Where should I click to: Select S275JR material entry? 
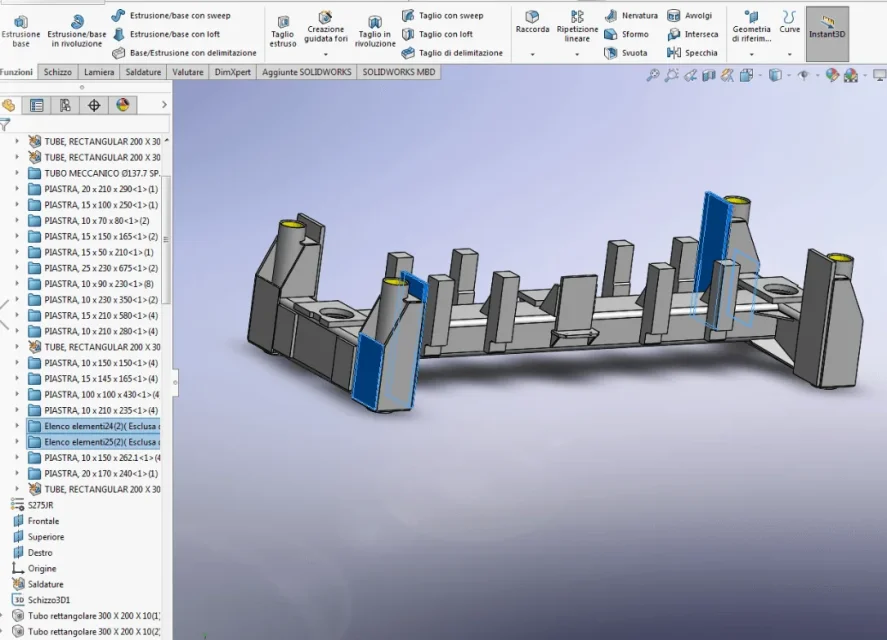click(32, 505)
